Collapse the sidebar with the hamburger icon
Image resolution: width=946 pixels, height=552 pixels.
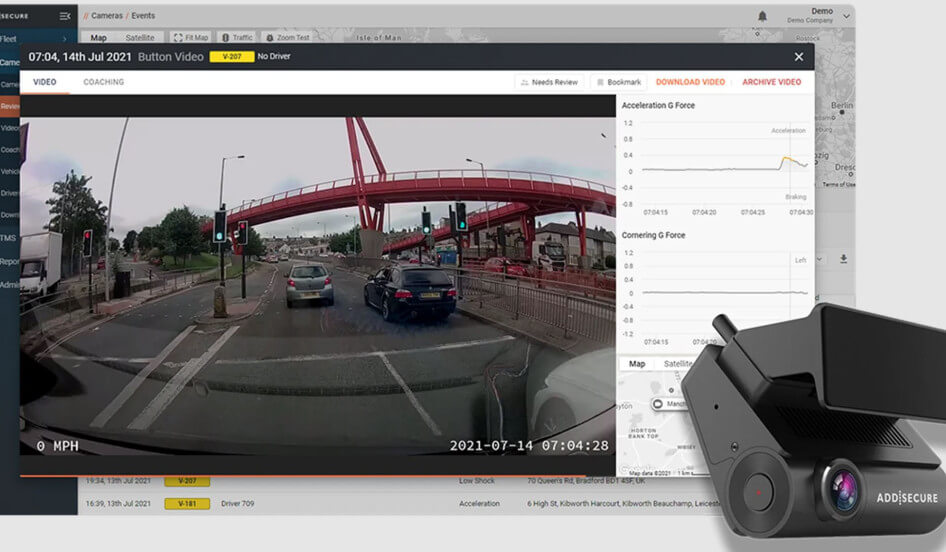65,16
